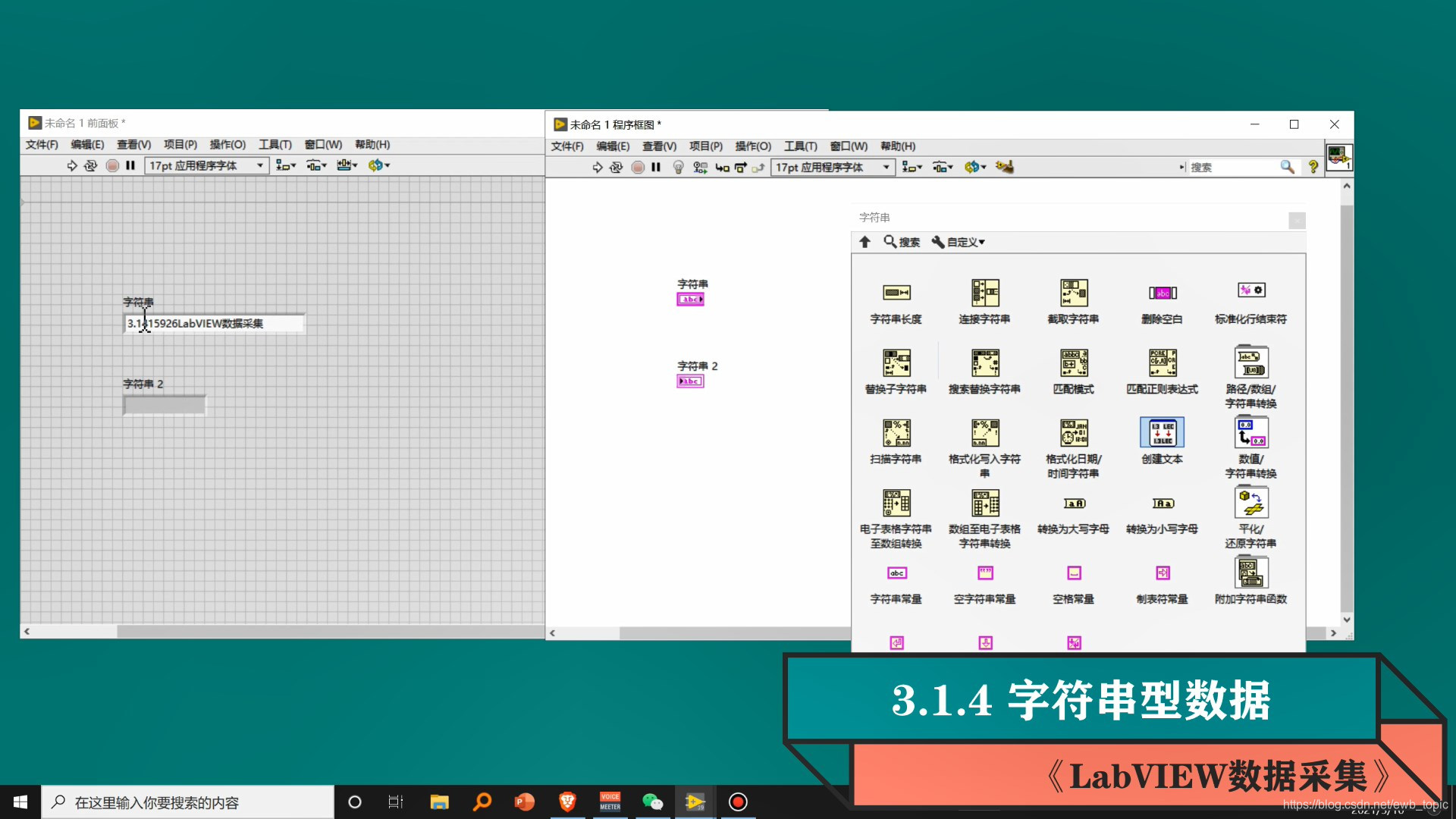Select Match Regular Expression (匹配正则表达式)

[1163, 362]
